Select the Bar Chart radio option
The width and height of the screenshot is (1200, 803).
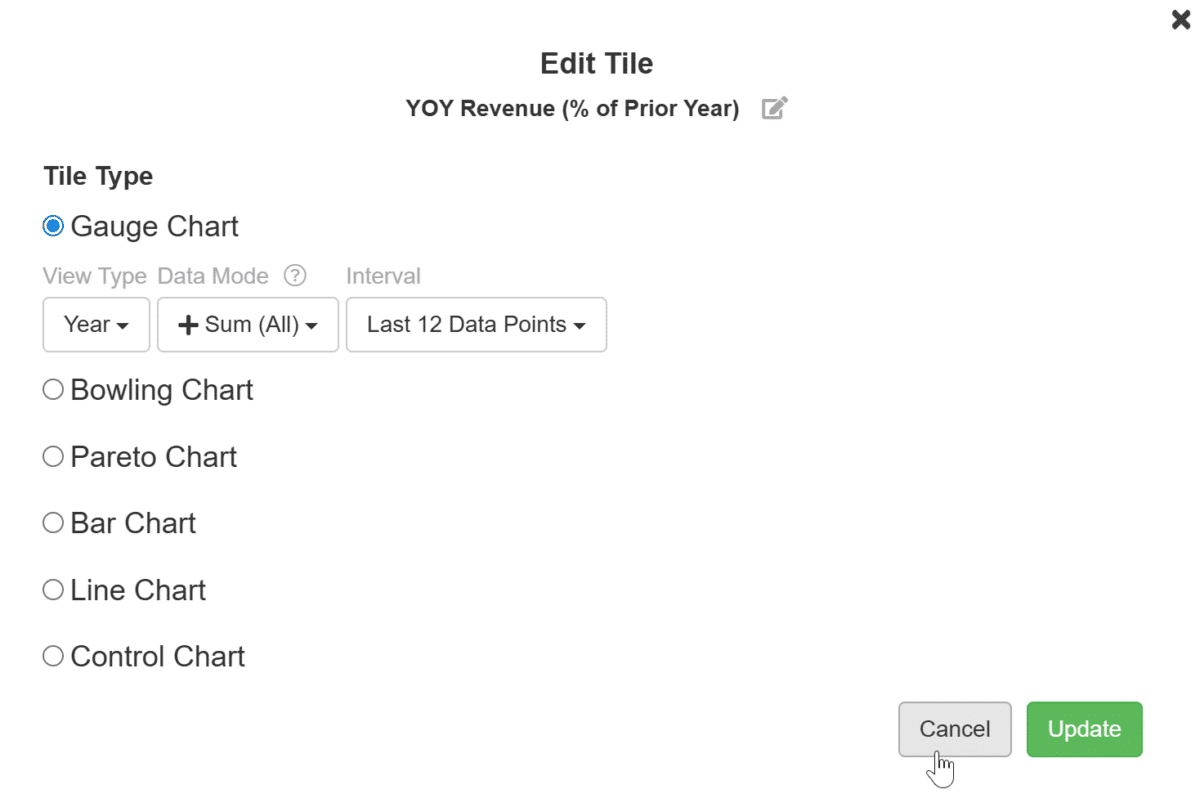[x=53, y=523]
